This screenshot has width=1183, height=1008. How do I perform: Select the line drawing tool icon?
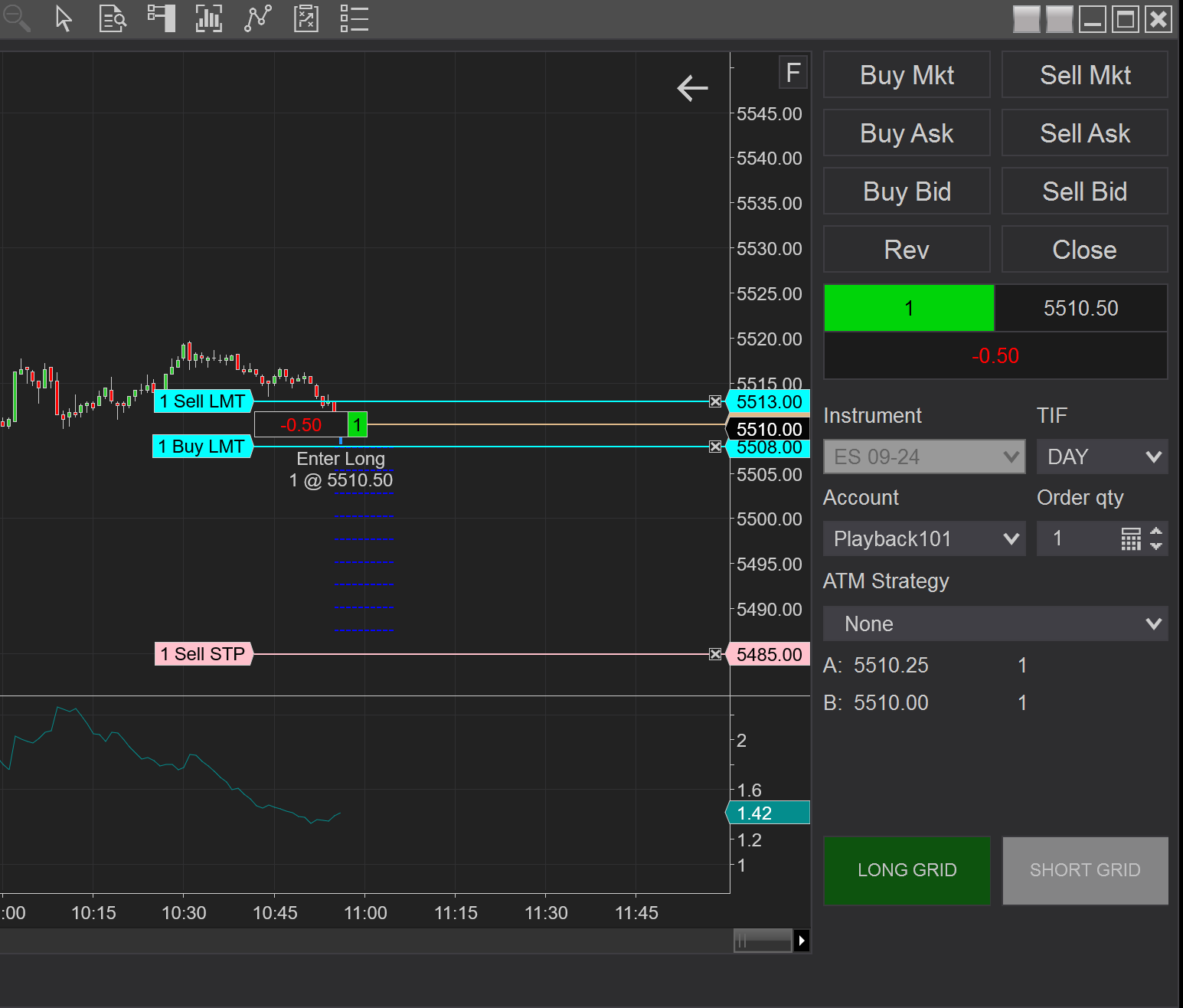pyautogui.click(x=257, y=19)
